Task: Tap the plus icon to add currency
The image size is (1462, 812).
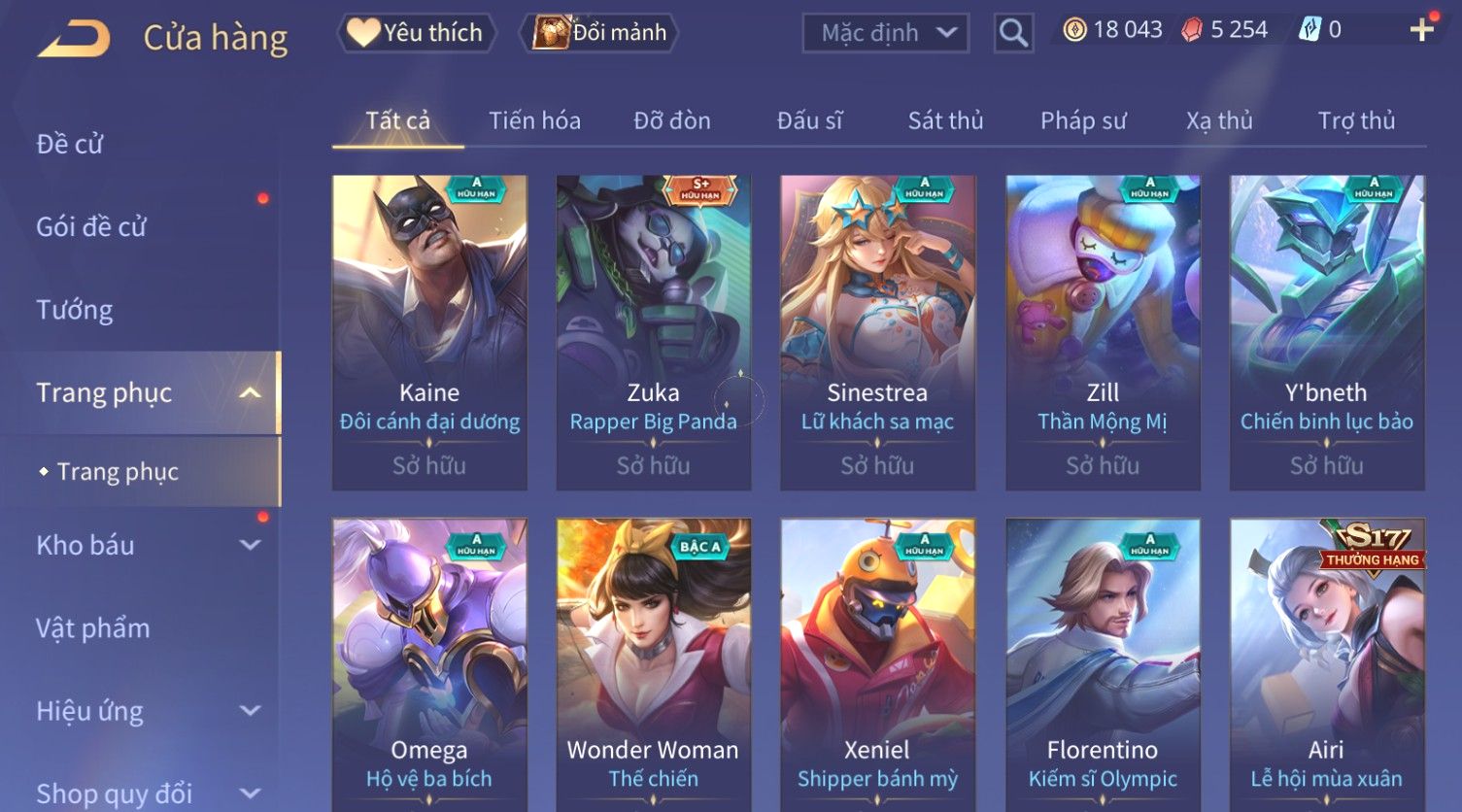Action: (x=1422, y=30)
